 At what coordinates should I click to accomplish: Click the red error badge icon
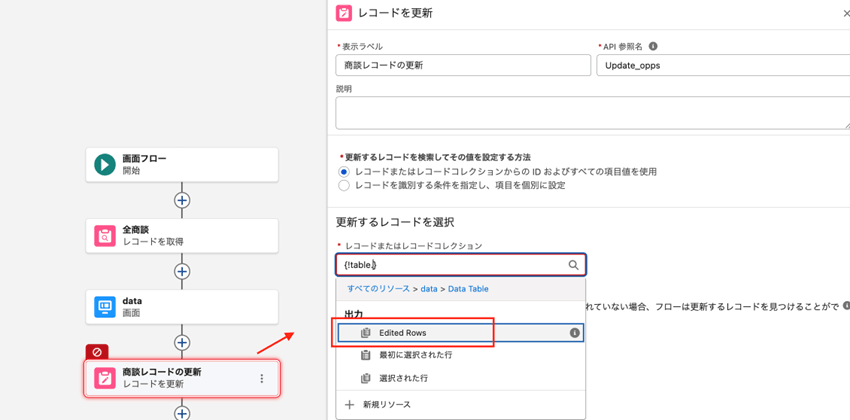point(97,352)
